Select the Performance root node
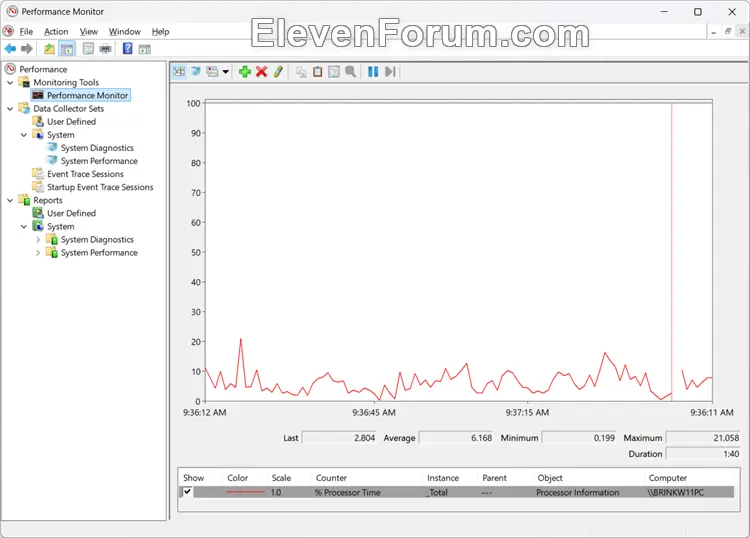Image resolution: width=750 pixels, height=538 pixels. tap(43, 69)
